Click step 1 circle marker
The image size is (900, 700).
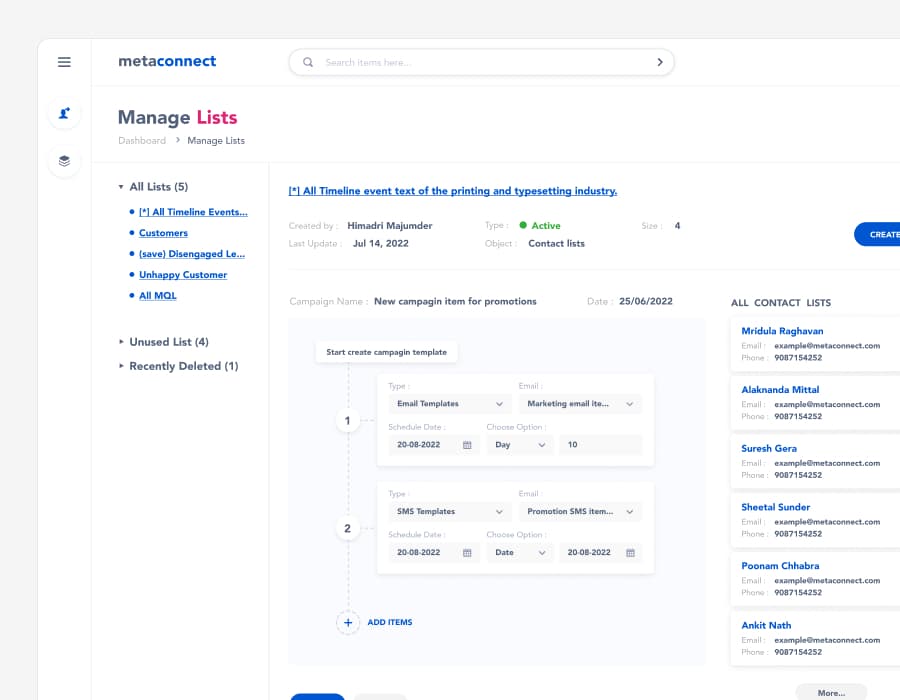coord(347,421)
